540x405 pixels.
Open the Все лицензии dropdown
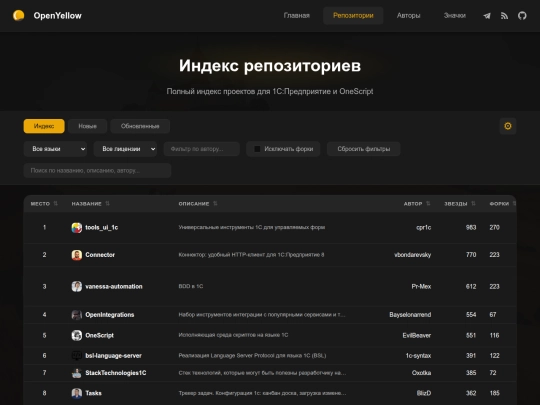[125, 149]
